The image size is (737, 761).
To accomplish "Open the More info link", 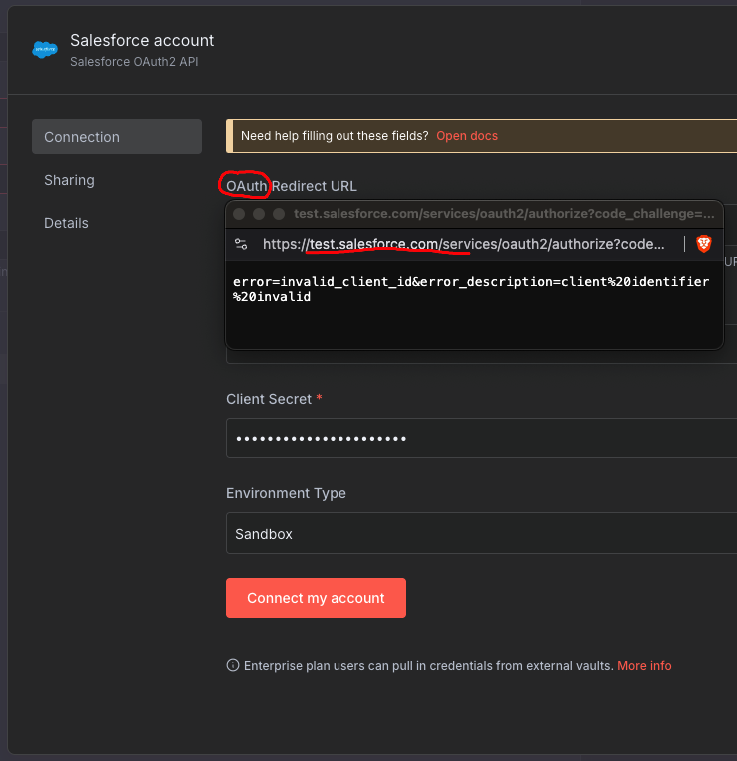I will 644,666.
